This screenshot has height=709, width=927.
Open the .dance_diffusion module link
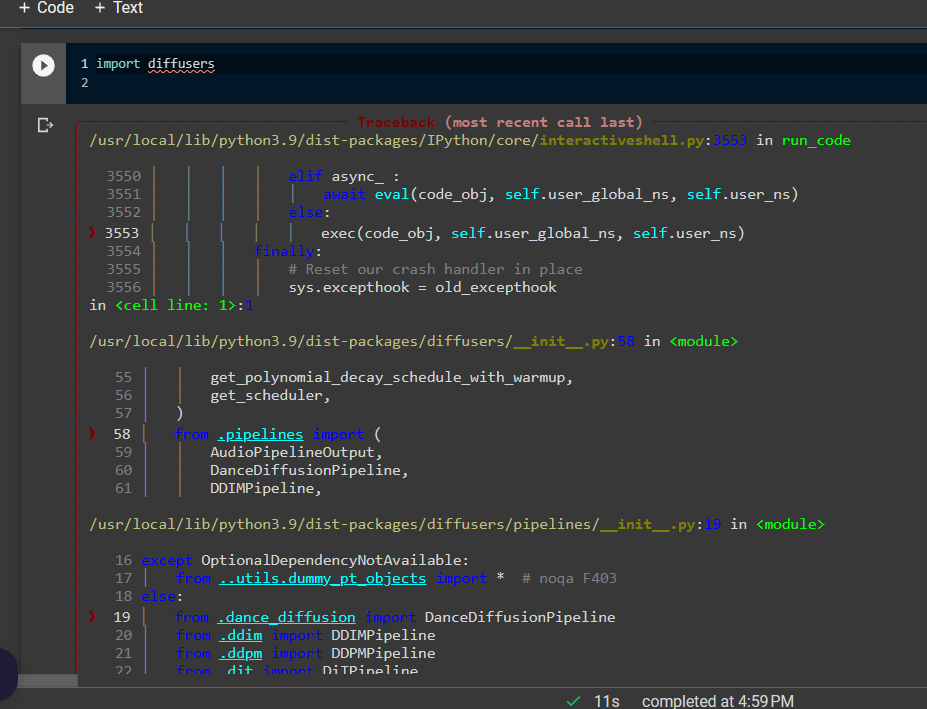click(286, 617)
